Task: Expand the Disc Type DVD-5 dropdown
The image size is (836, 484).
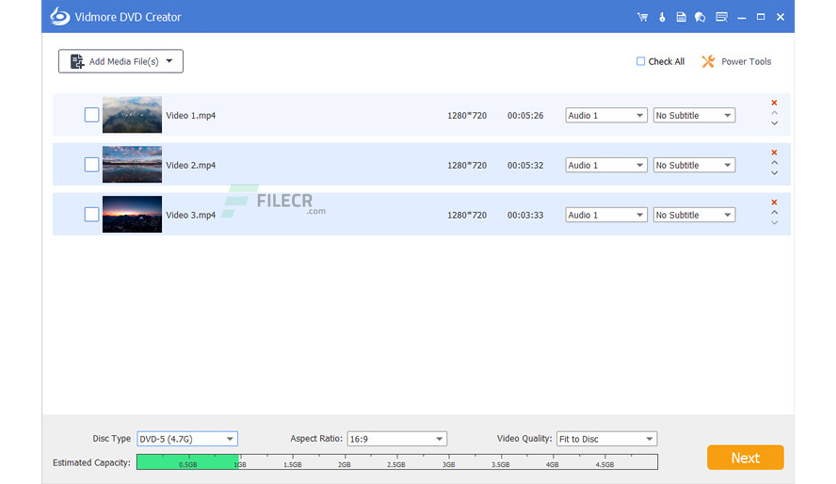Action: tap(187, 439)
